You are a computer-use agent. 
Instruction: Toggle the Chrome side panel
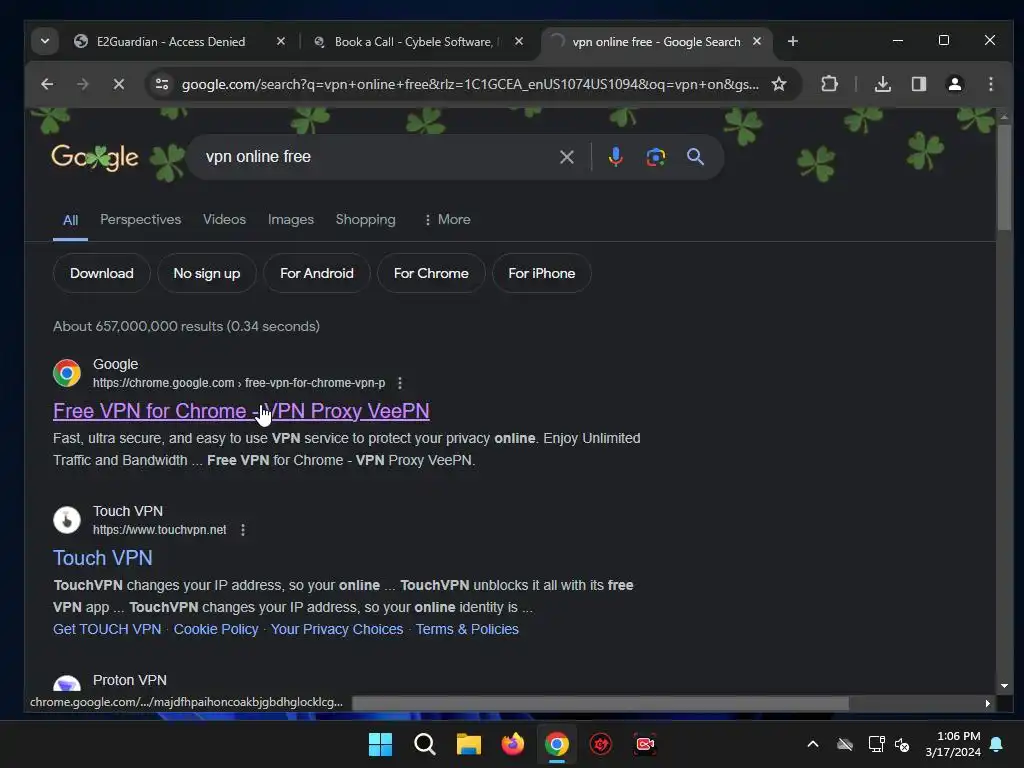point(919,84)
